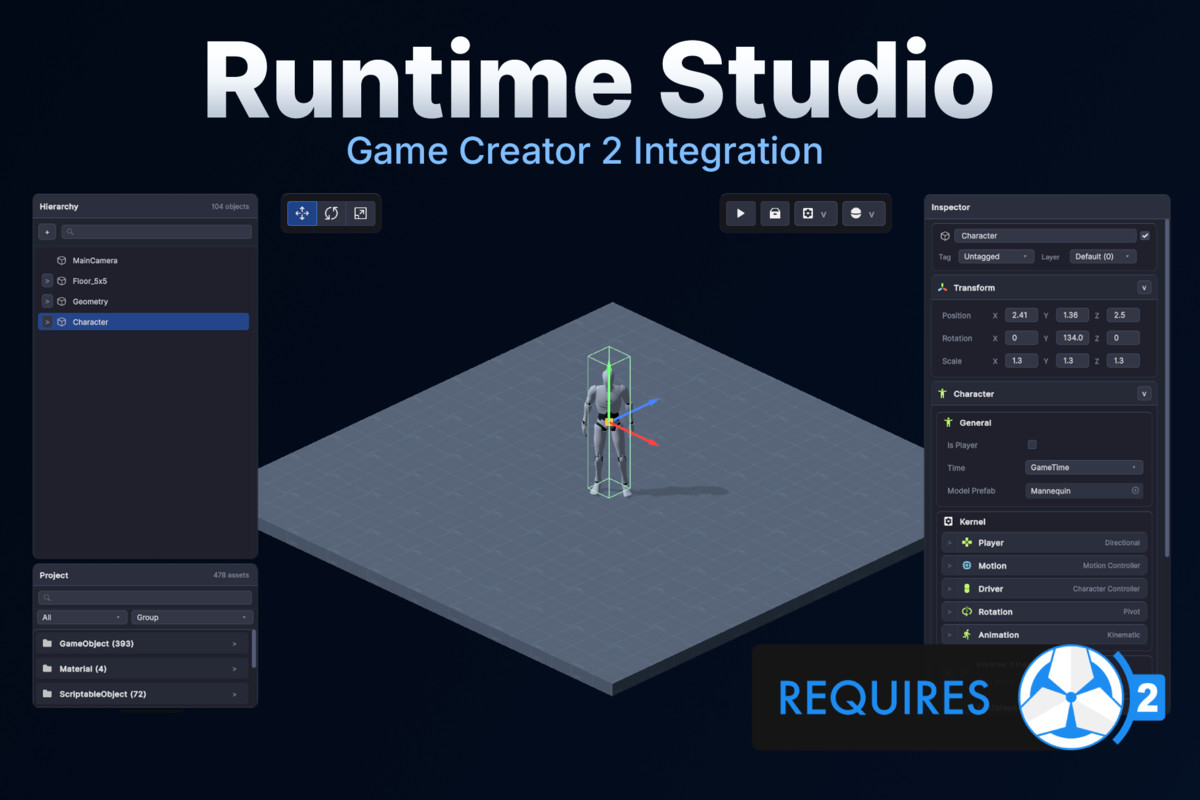Select Floor_5x5 row in Hierarchy
The height and width of the screenshot is (800, 1200).
point(143,281)
